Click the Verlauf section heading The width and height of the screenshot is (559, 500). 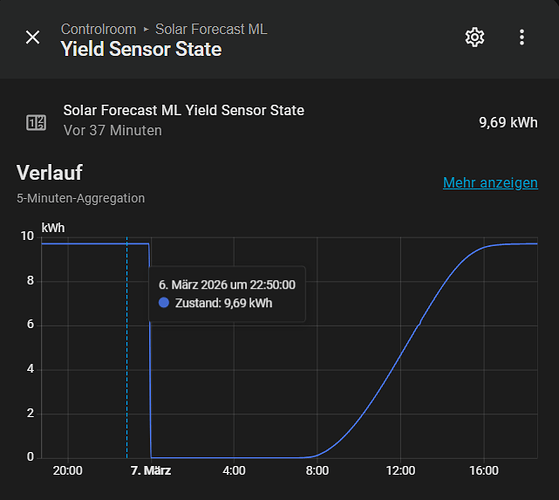(50, 173)
